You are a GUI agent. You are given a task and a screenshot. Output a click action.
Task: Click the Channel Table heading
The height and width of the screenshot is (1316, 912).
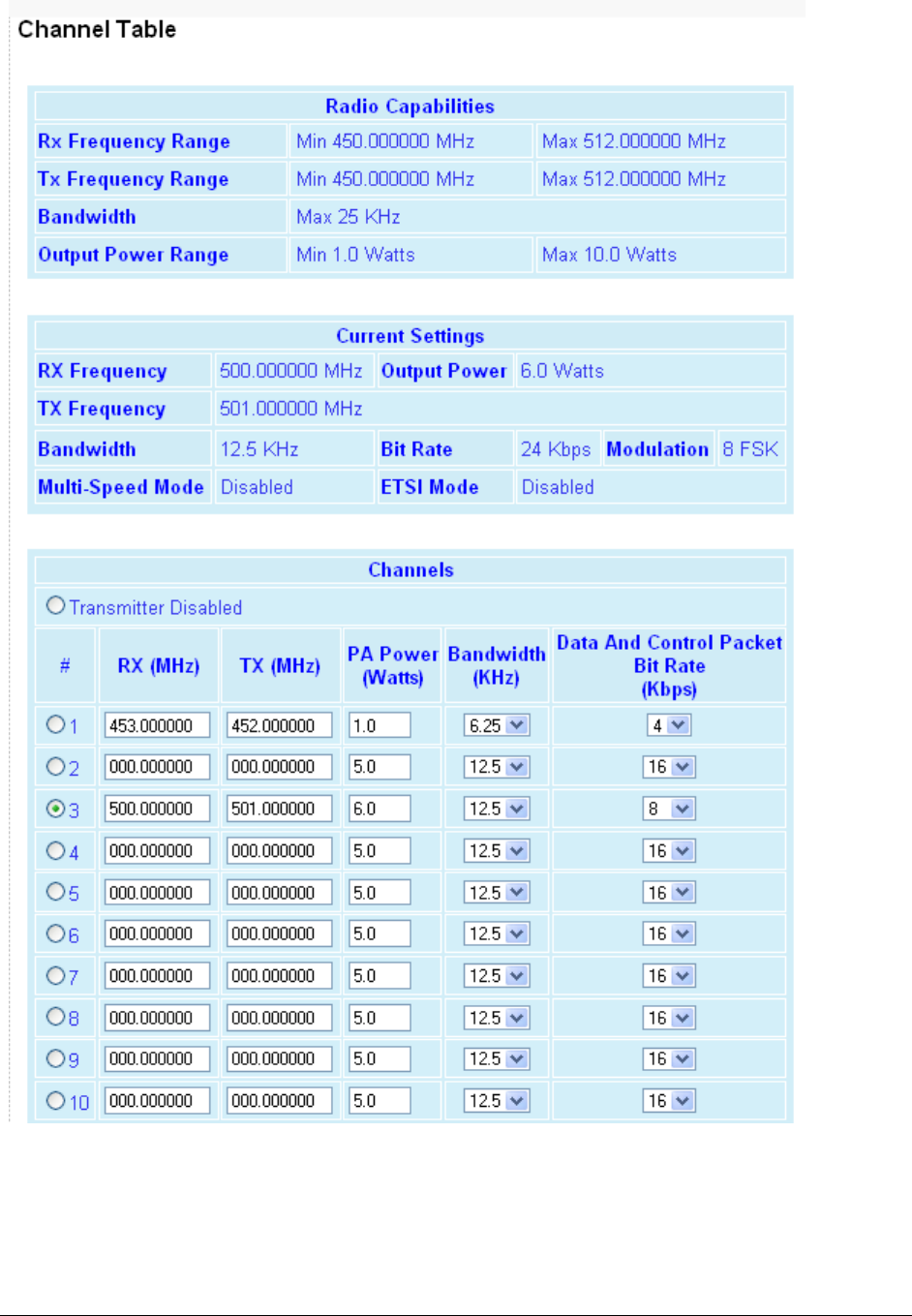(97, 30)
